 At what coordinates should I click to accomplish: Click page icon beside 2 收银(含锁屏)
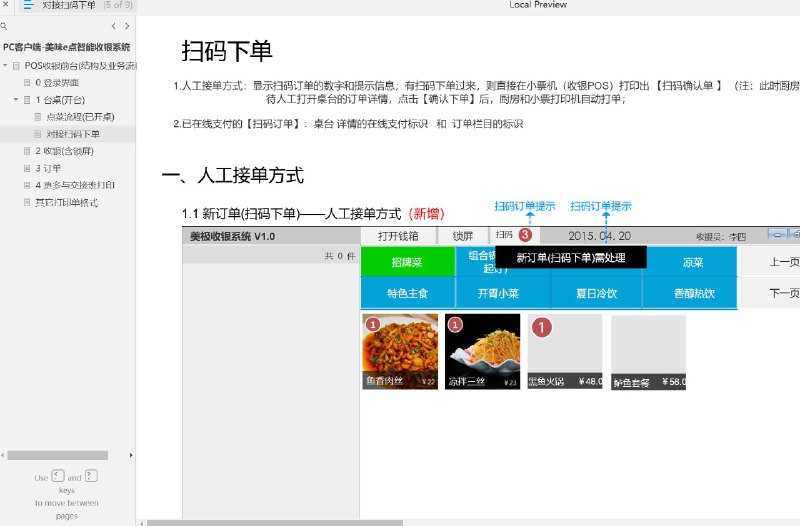27,151
